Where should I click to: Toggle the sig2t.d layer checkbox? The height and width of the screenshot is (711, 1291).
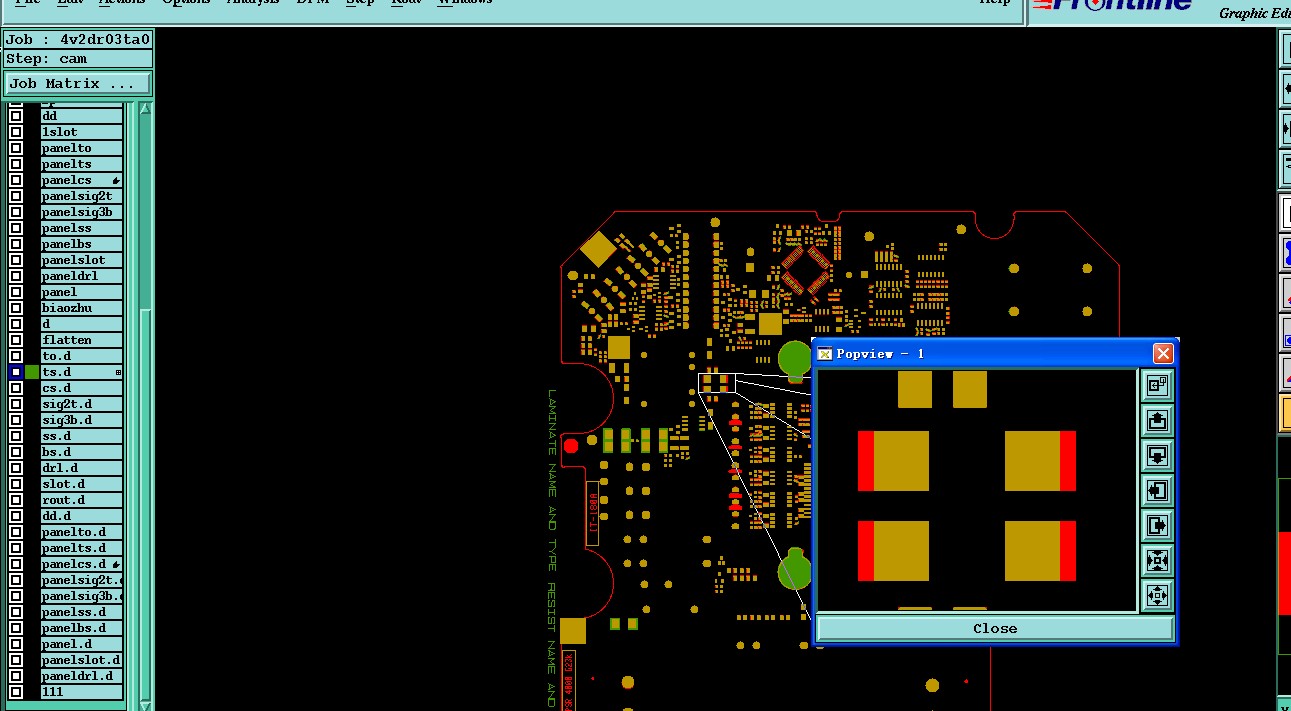coord(16,404)
